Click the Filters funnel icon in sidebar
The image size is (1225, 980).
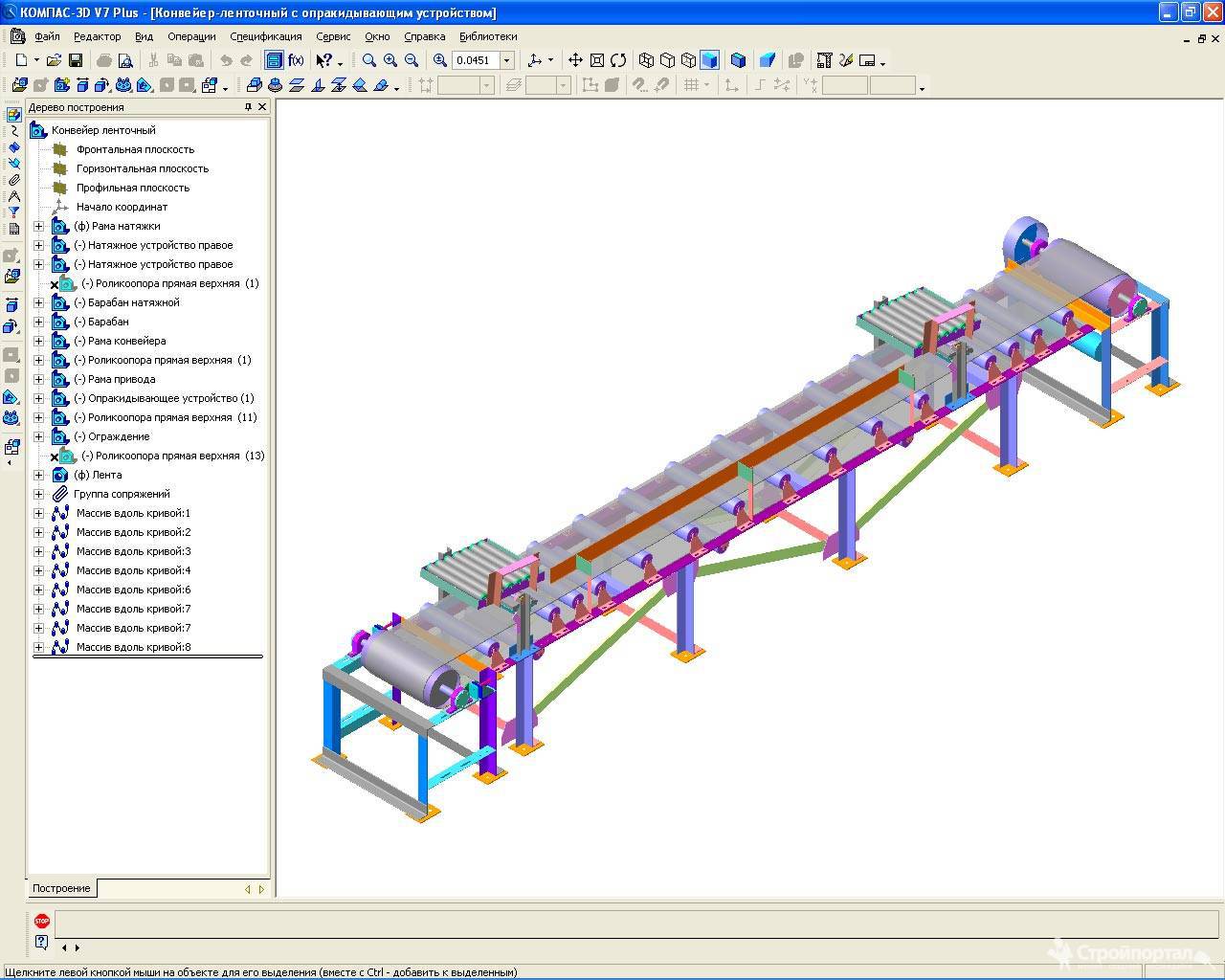pyautogui.click(x=13, y=212)
